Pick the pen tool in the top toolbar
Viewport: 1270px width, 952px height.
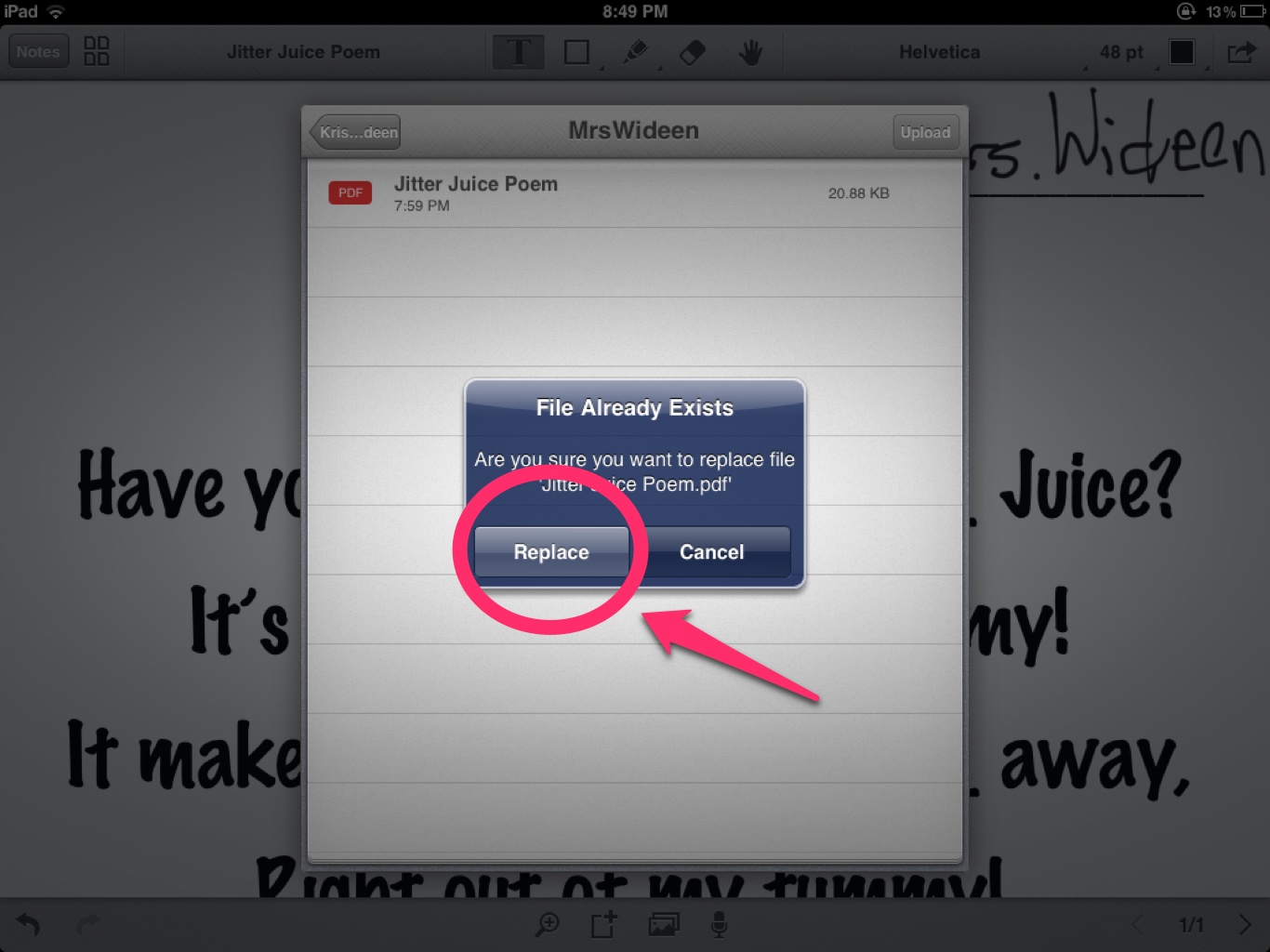635,52
